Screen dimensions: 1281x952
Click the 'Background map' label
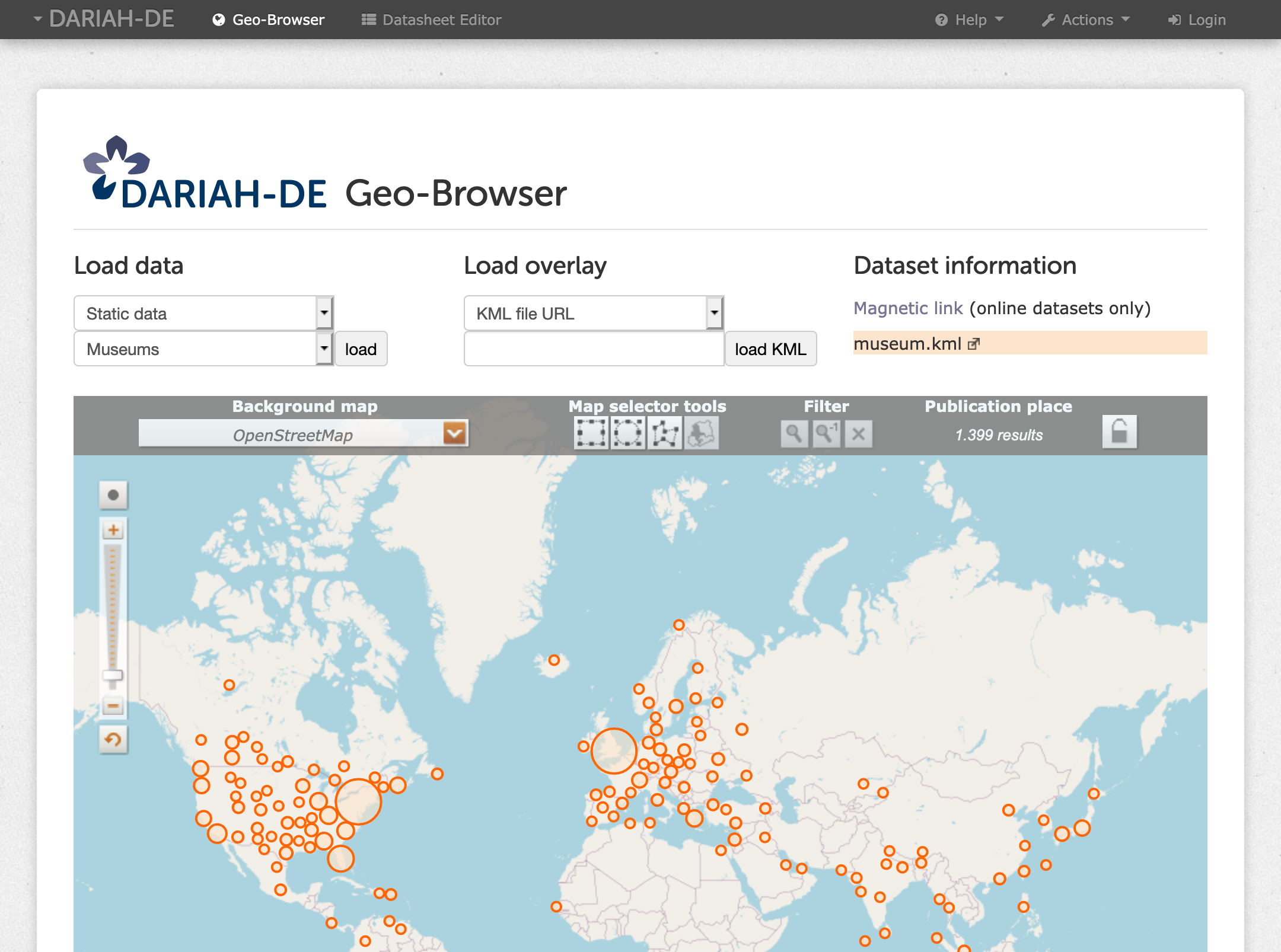tap(305, 406)
